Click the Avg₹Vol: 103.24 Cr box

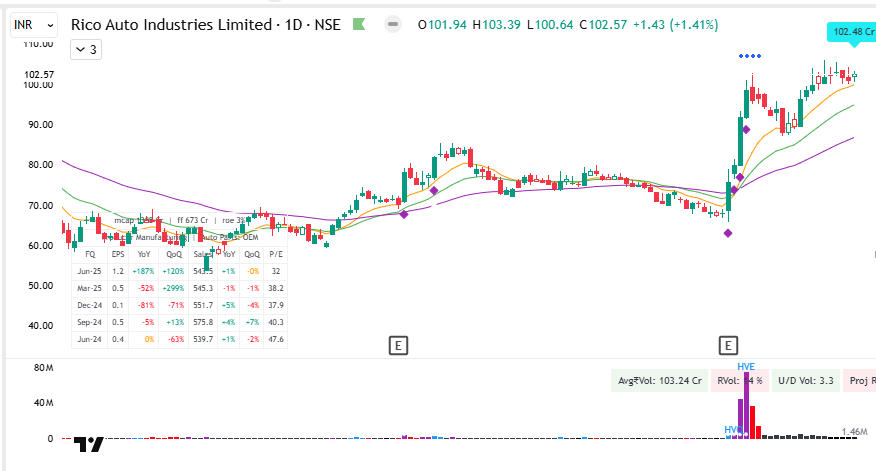[659, 380]
